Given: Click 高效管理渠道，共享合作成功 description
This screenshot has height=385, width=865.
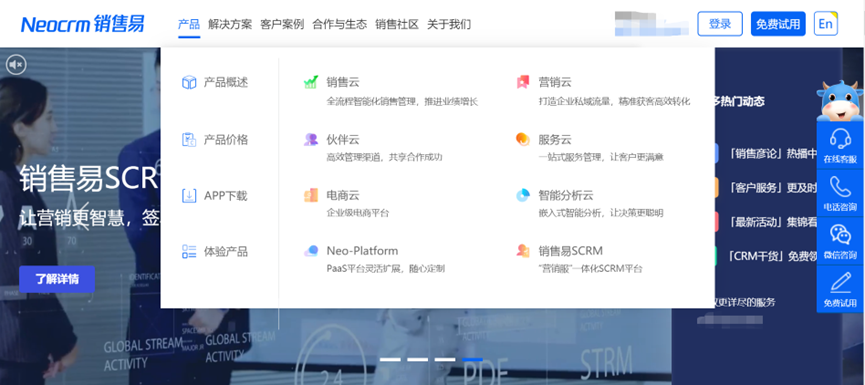Looking at the screenshot, I should click(x=385, y=157).
